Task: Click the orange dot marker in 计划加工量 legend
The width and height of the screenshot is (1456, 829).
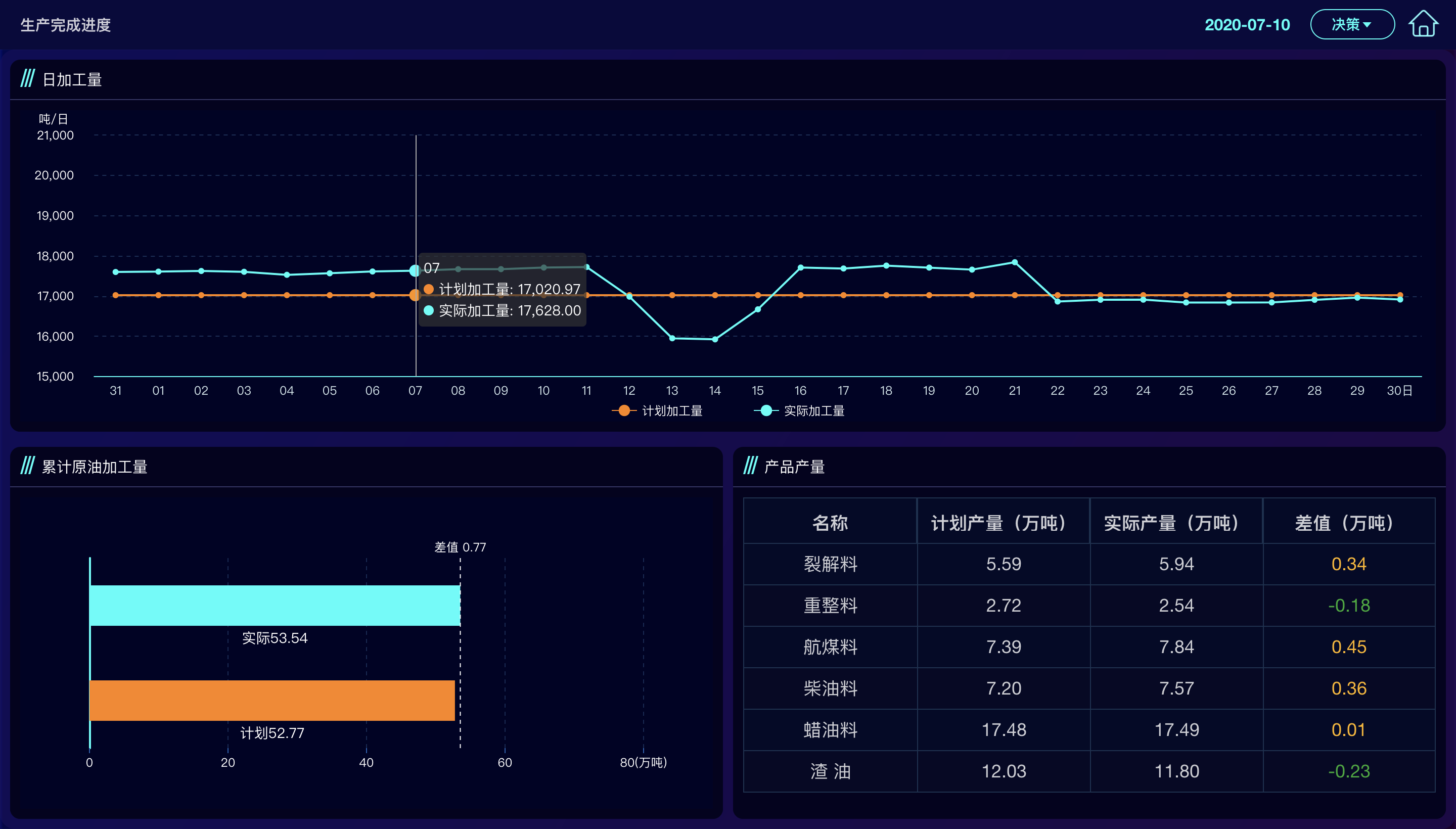Action: [x=623, y=410]
